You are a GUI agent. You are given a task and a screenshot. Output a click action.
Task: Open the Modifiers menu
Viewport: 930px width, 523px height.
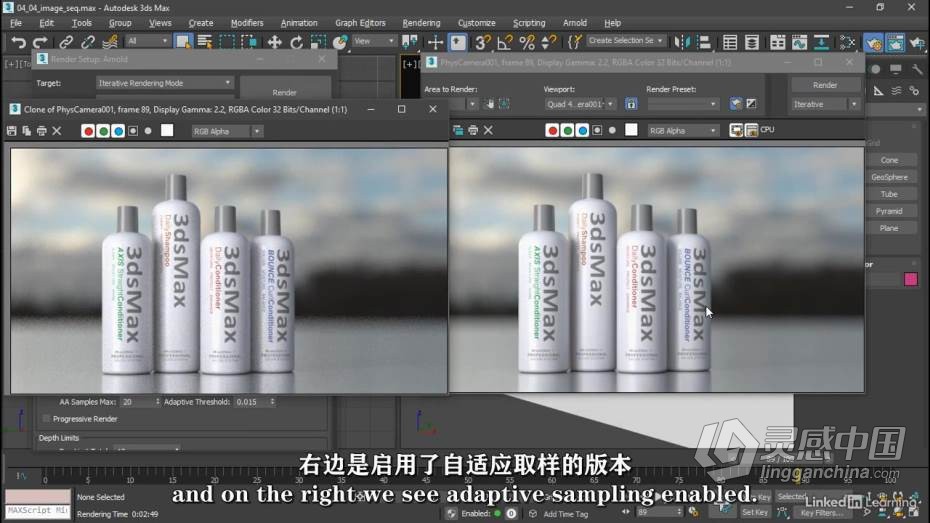[x=247, y=23]
